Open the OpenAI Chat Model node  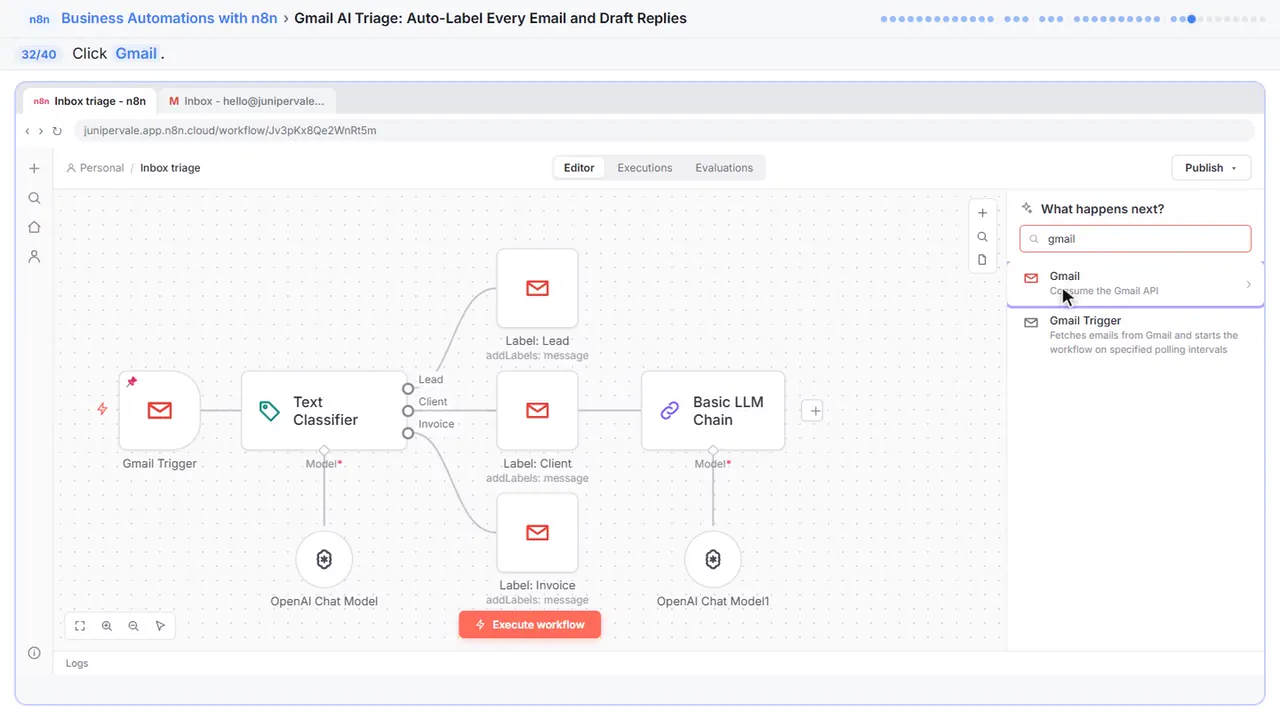pos(324,559)
